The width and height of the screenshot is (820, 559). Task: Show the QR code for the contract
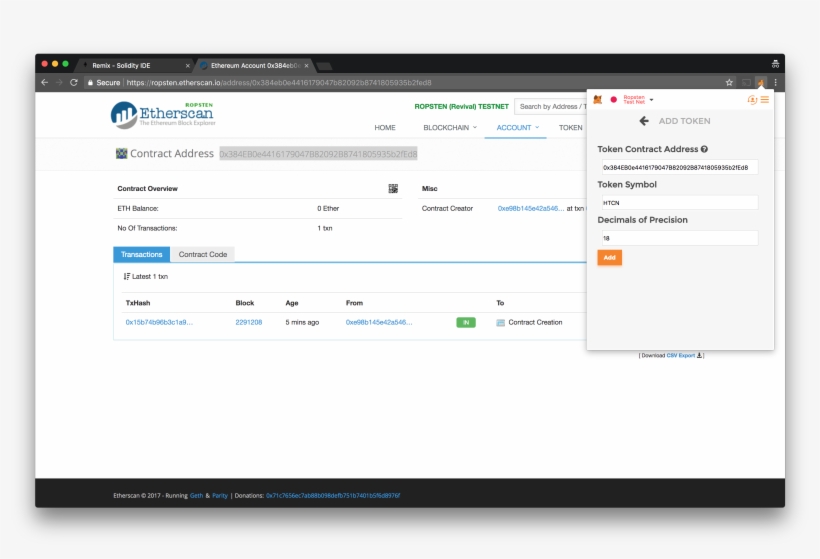tap(393, 188)
